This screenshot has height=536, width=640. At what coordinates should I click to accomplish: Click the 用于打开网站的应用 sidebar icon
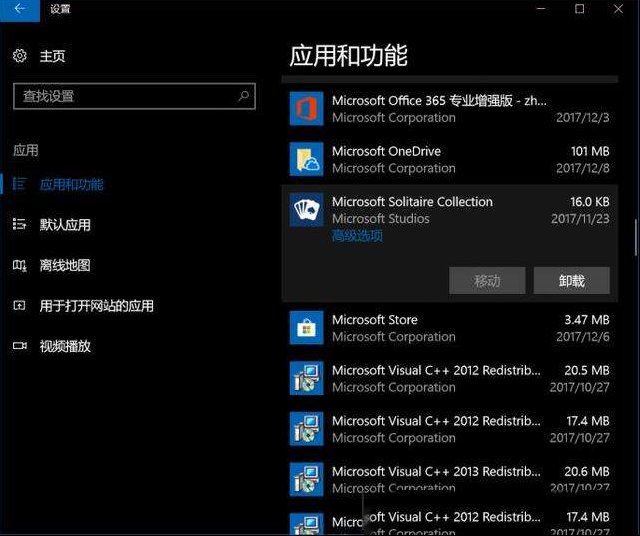[x=20, y=305]
